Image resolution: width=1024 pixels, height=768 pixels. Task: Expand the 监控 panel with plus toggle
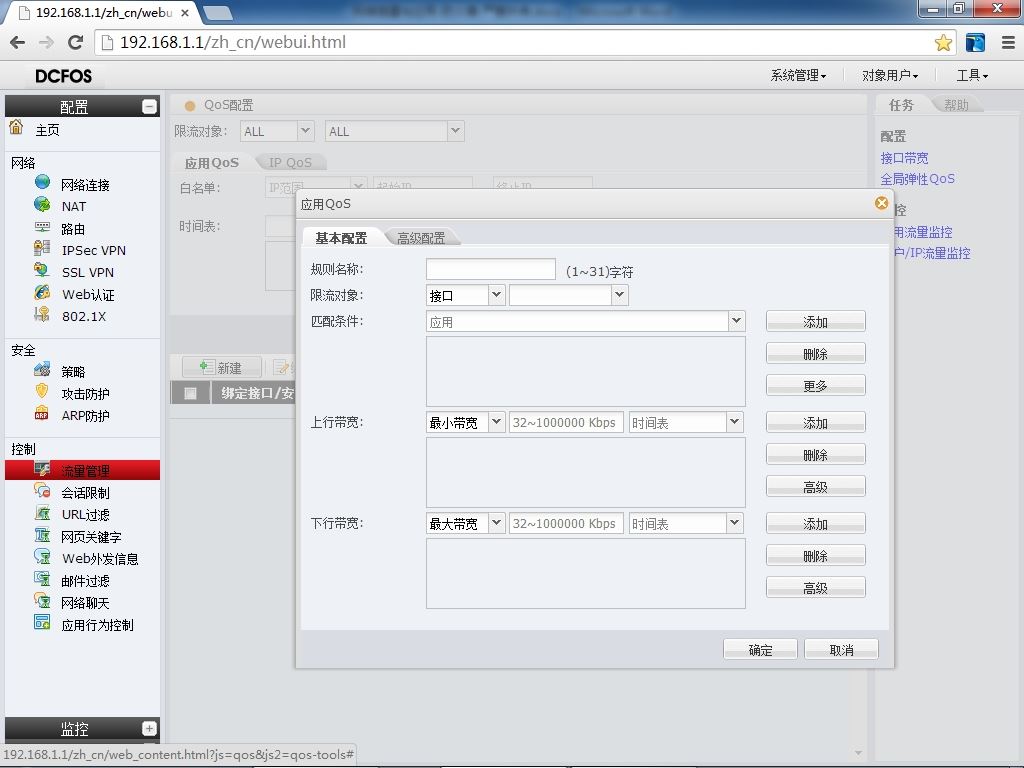coord(150,728)
